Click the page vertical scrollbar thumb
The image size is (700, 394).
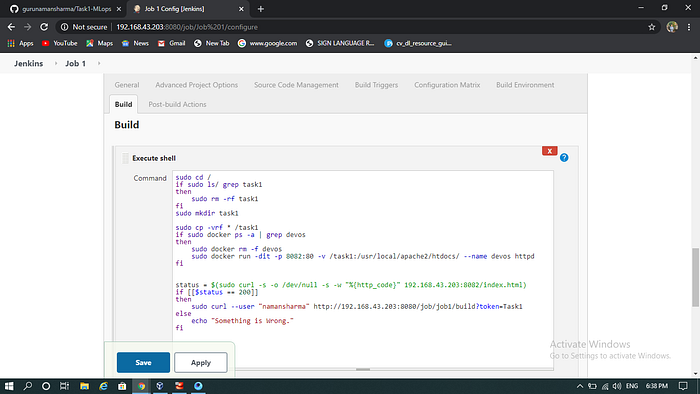(695, 277)
